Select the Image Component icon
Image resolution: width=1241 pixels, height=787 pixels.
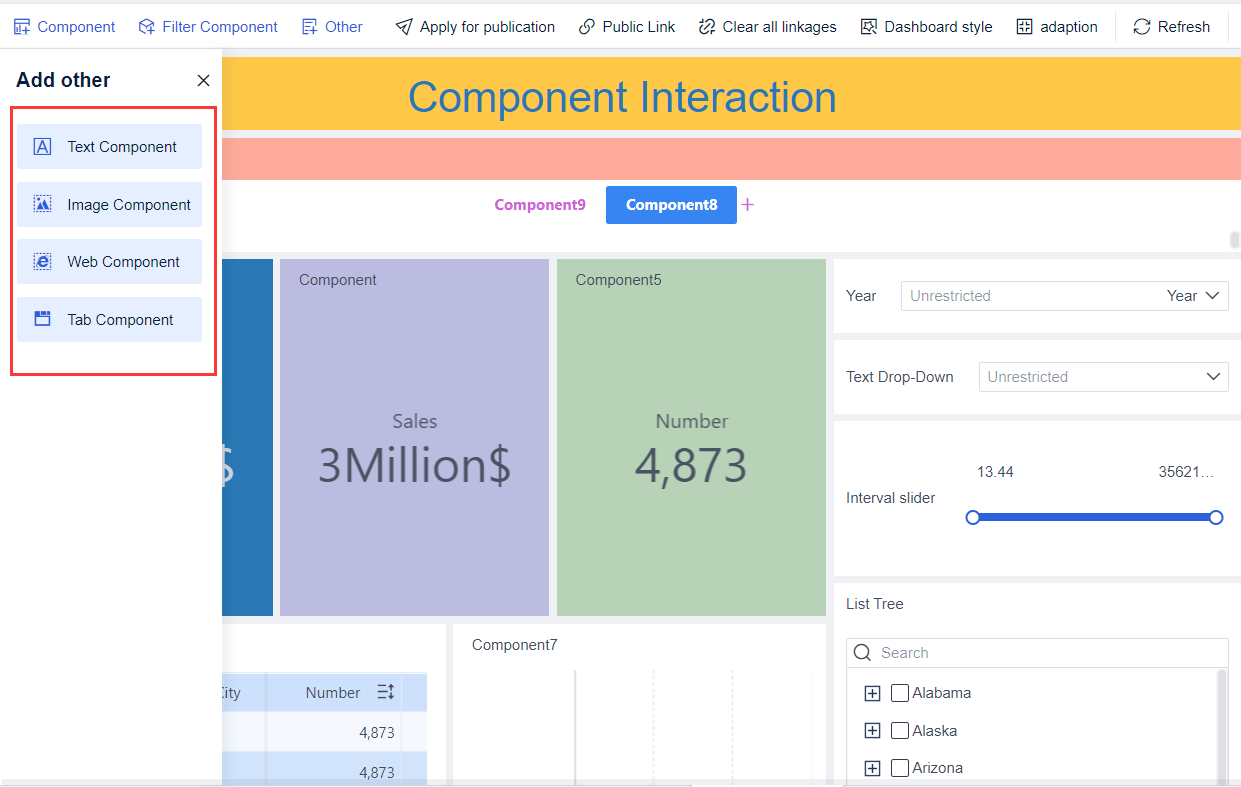click(x=41, y=204)
